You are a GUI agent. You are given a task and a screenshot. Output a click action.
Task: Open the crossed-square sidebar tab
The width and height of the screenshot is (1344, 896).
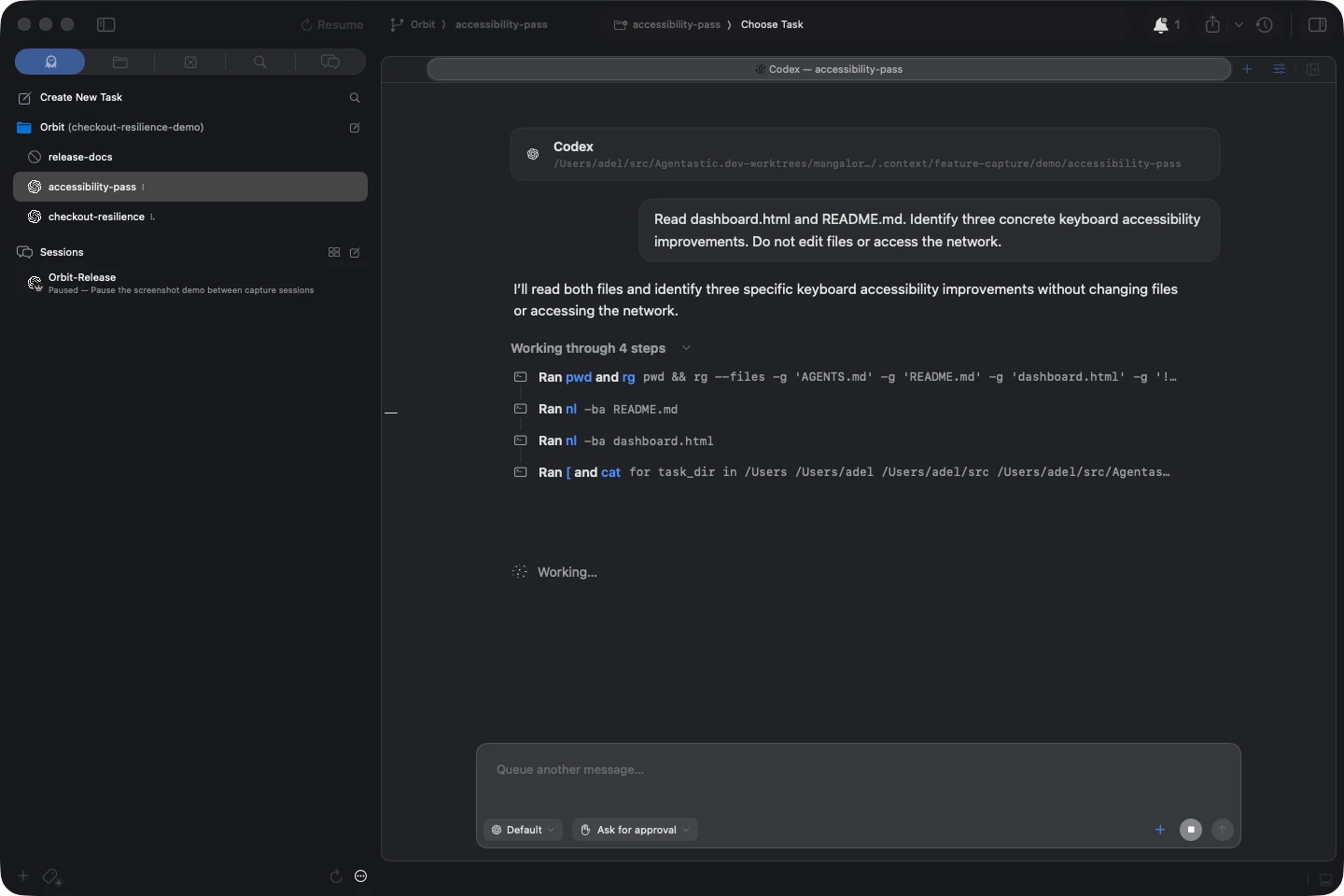click(190, 62)
